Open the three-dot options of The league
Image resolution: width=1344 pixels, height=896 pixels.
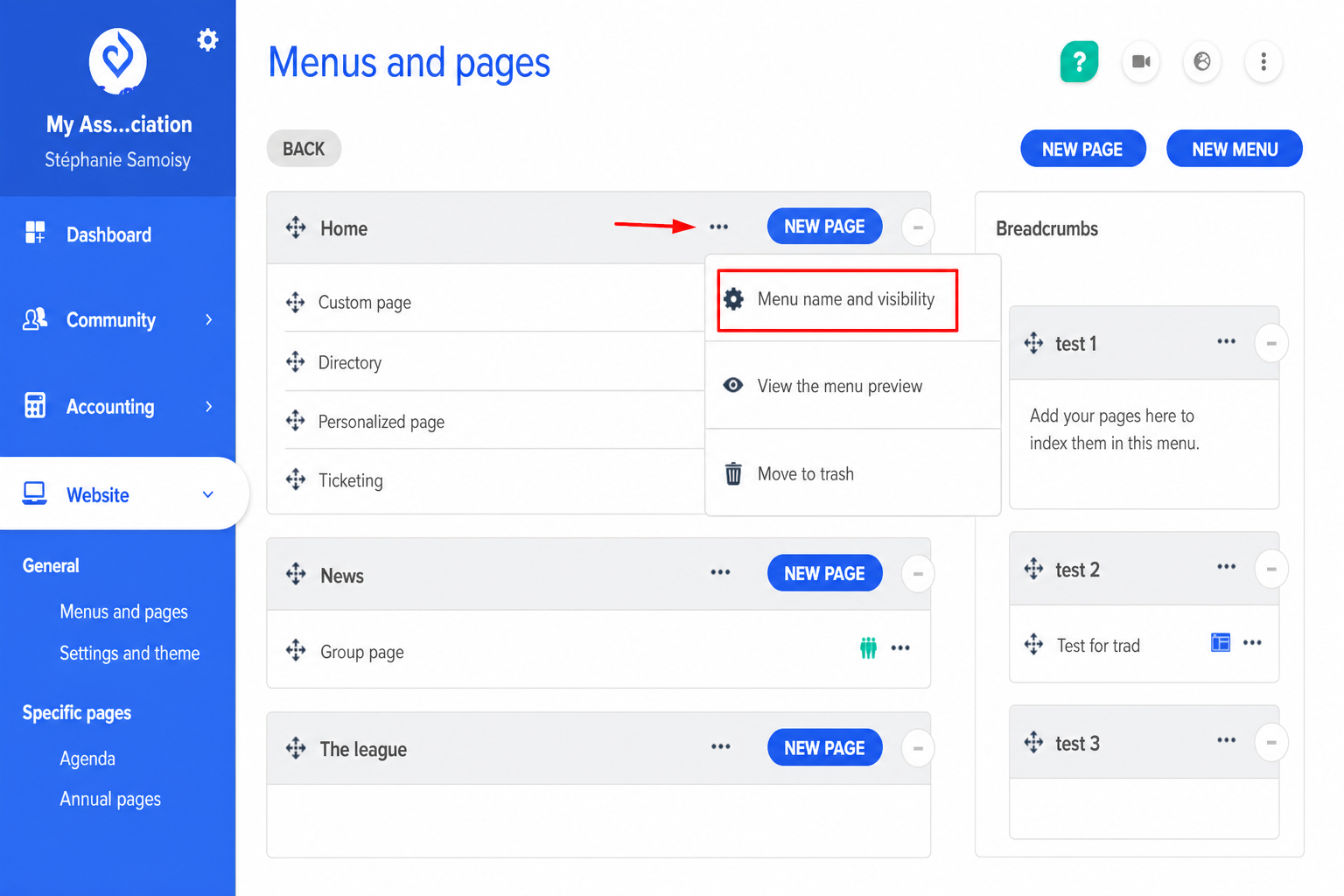[720, 746]
